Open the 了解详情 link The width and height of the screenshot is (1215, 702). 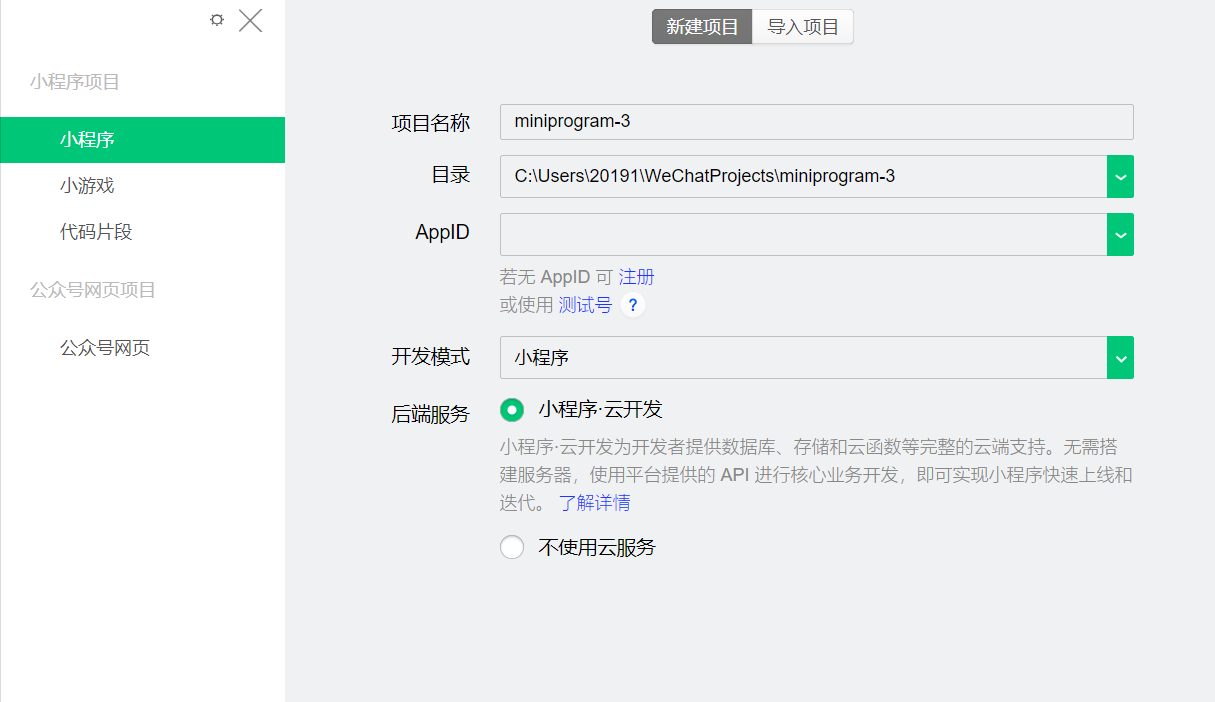tap(594, 502)
